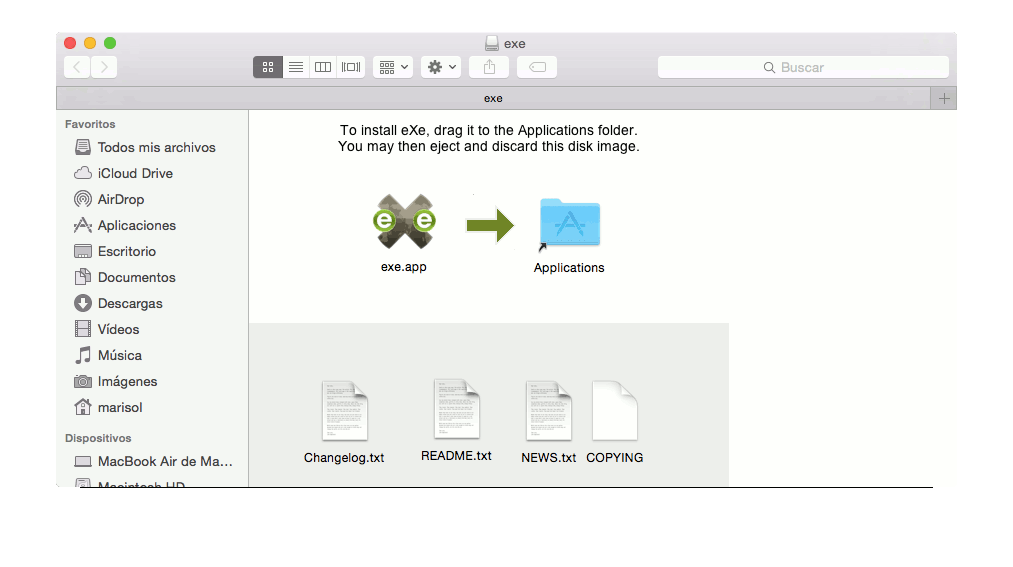Viewport: 1013px width, 567px height.
Task: Click the edit tags button
Action: [537, 67]
